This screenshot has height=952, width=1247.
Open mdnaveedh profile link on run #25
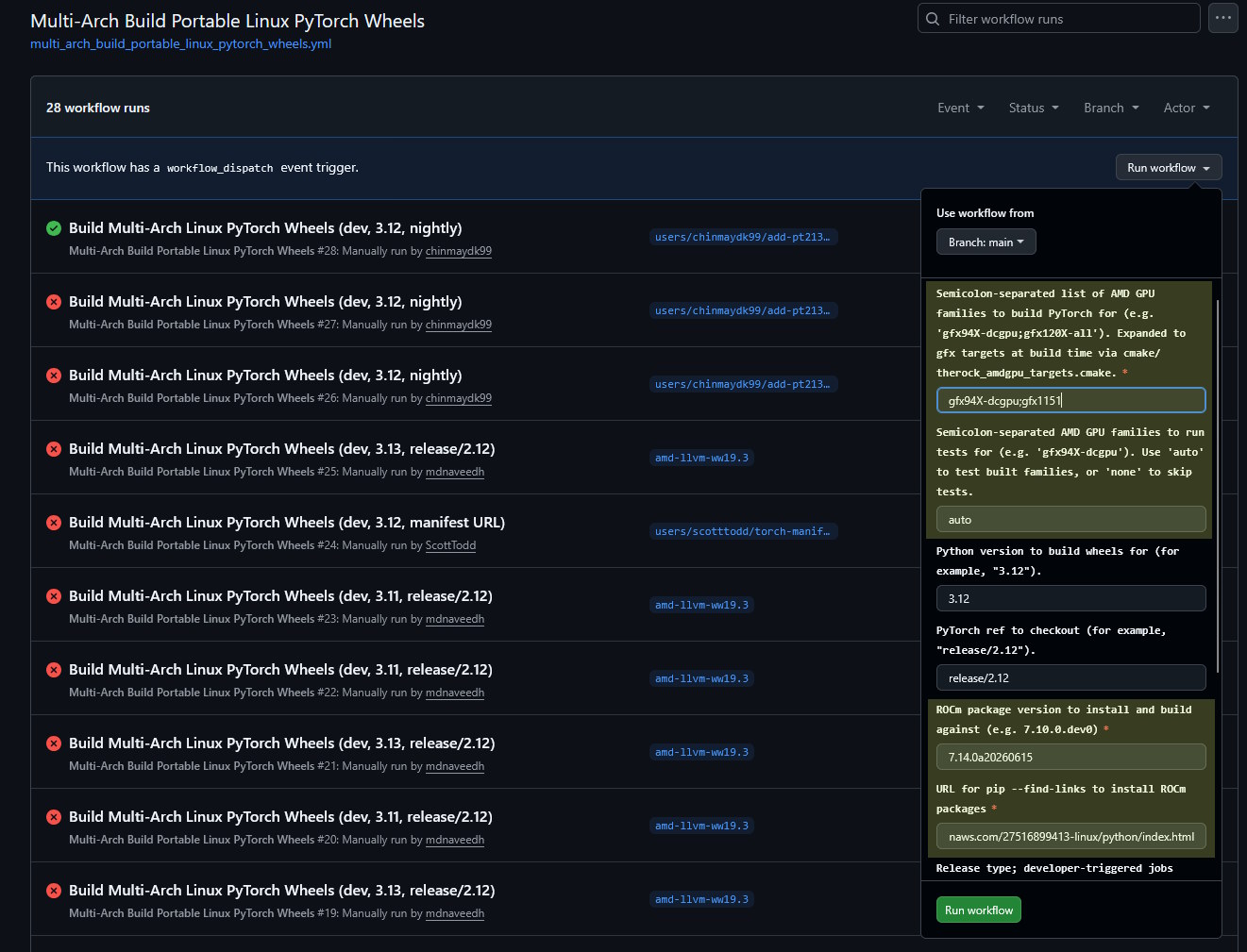pos(455,472)
